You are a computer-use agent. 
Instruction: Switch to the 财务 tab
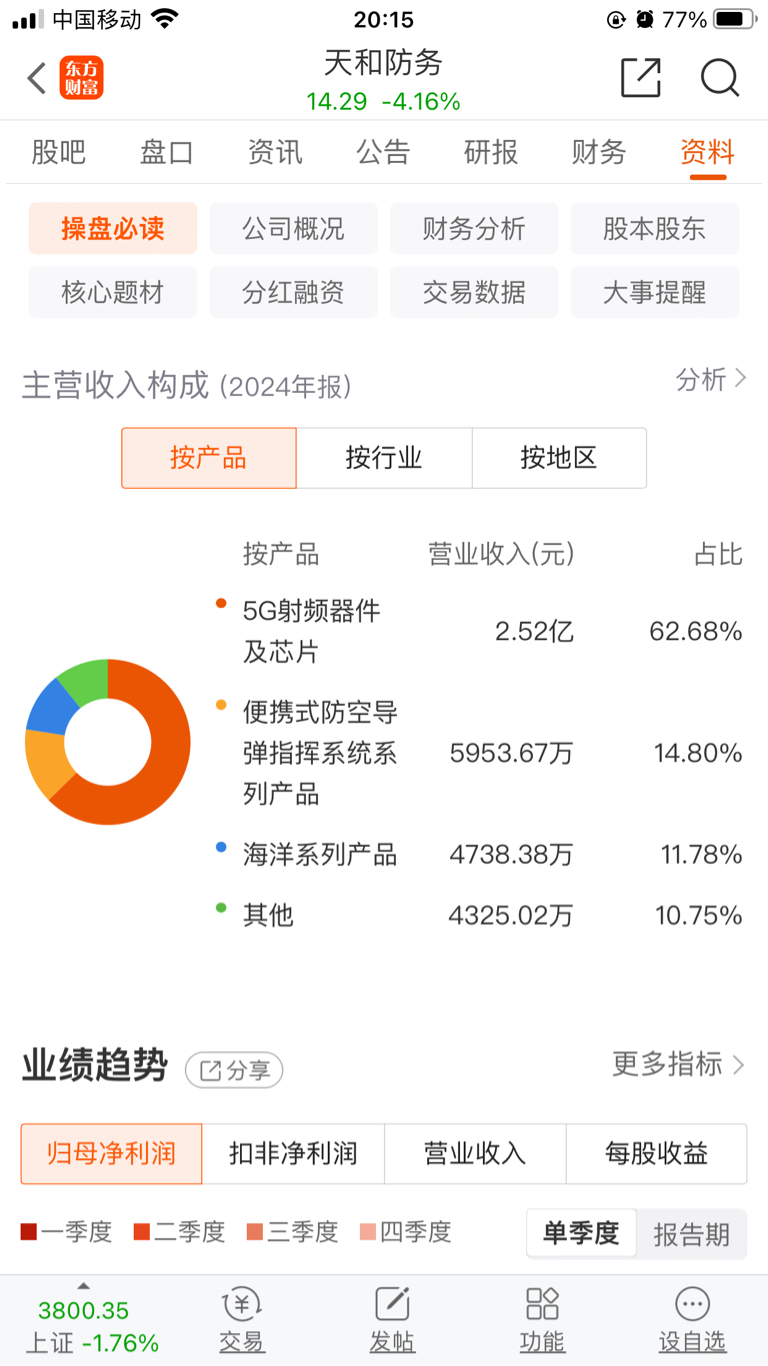pos(599,152)
